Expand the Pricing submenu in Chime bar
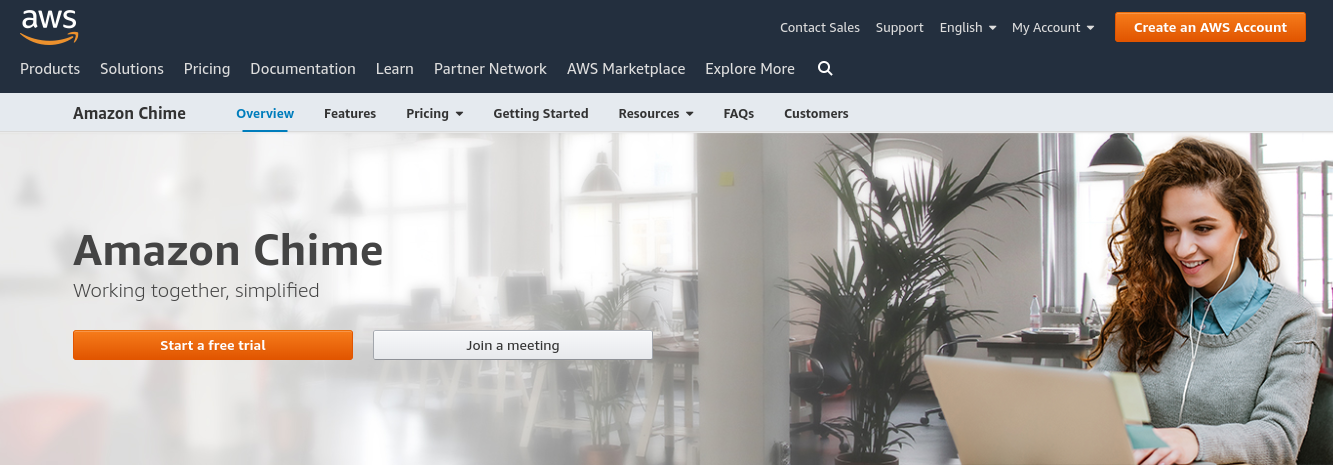 click(x=435, y=114)
